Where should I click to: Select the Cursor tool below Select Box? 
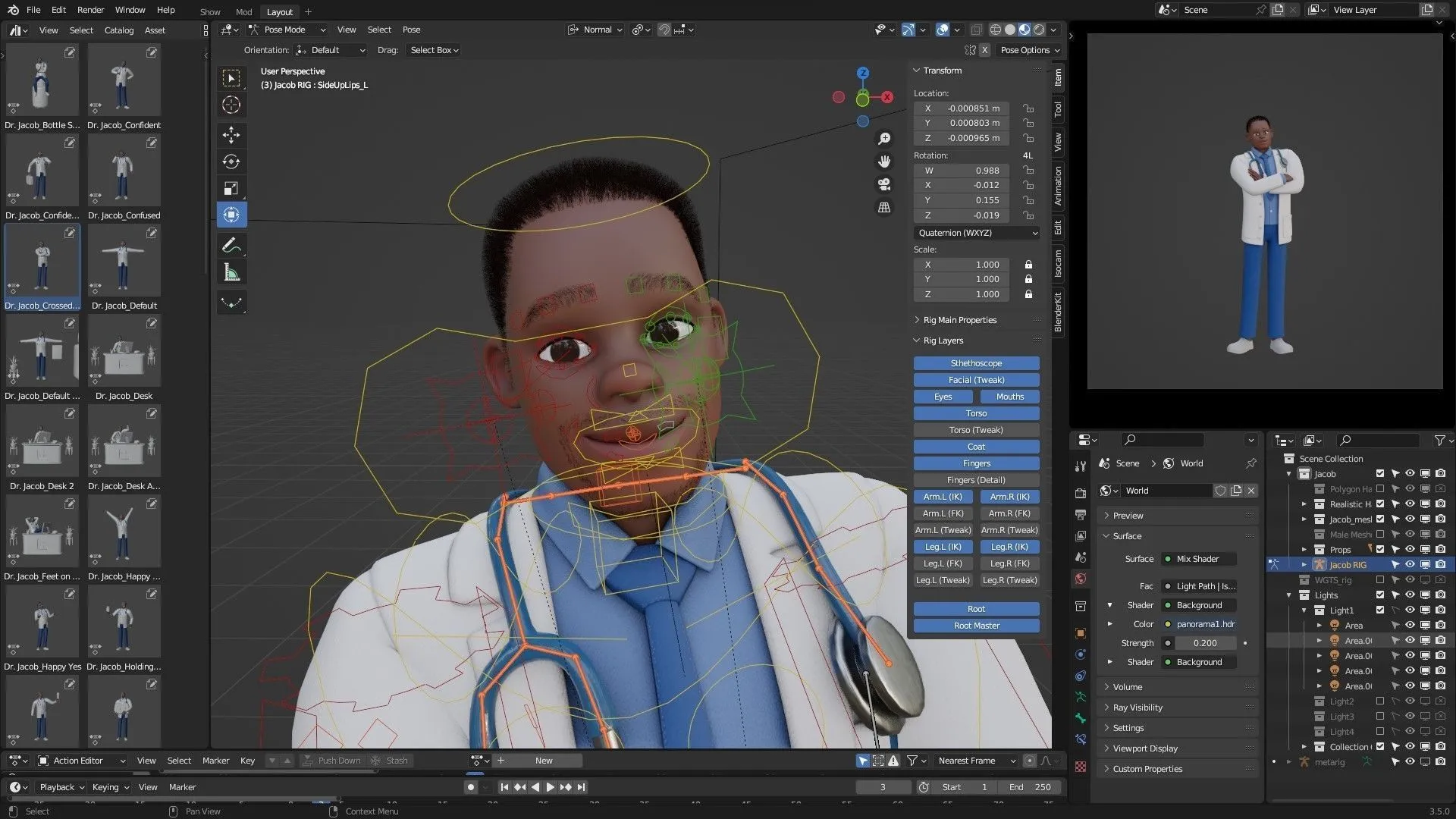click(231, 105)
